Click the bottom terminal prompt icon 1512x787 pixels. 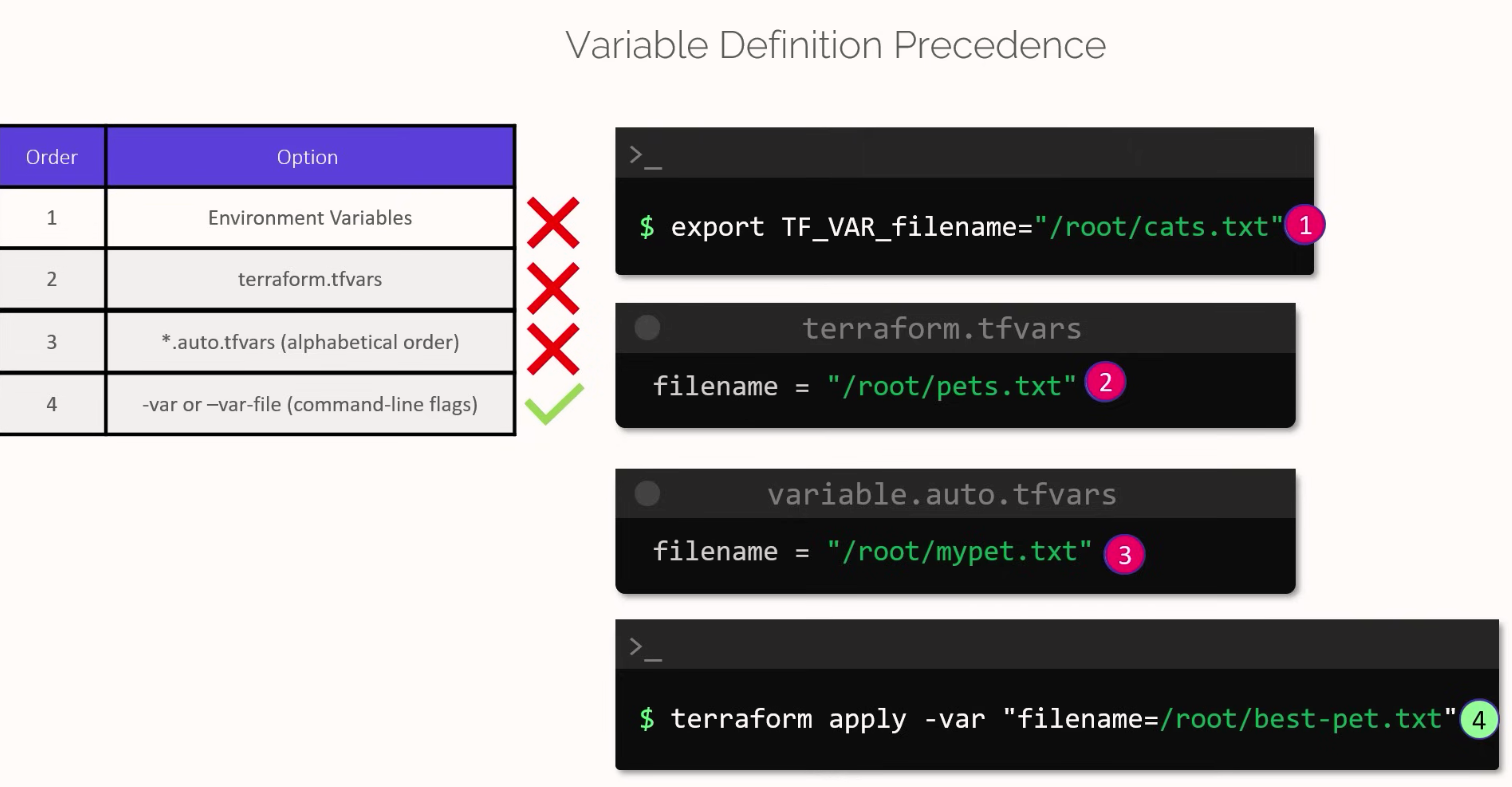click(x=644, y=649)
